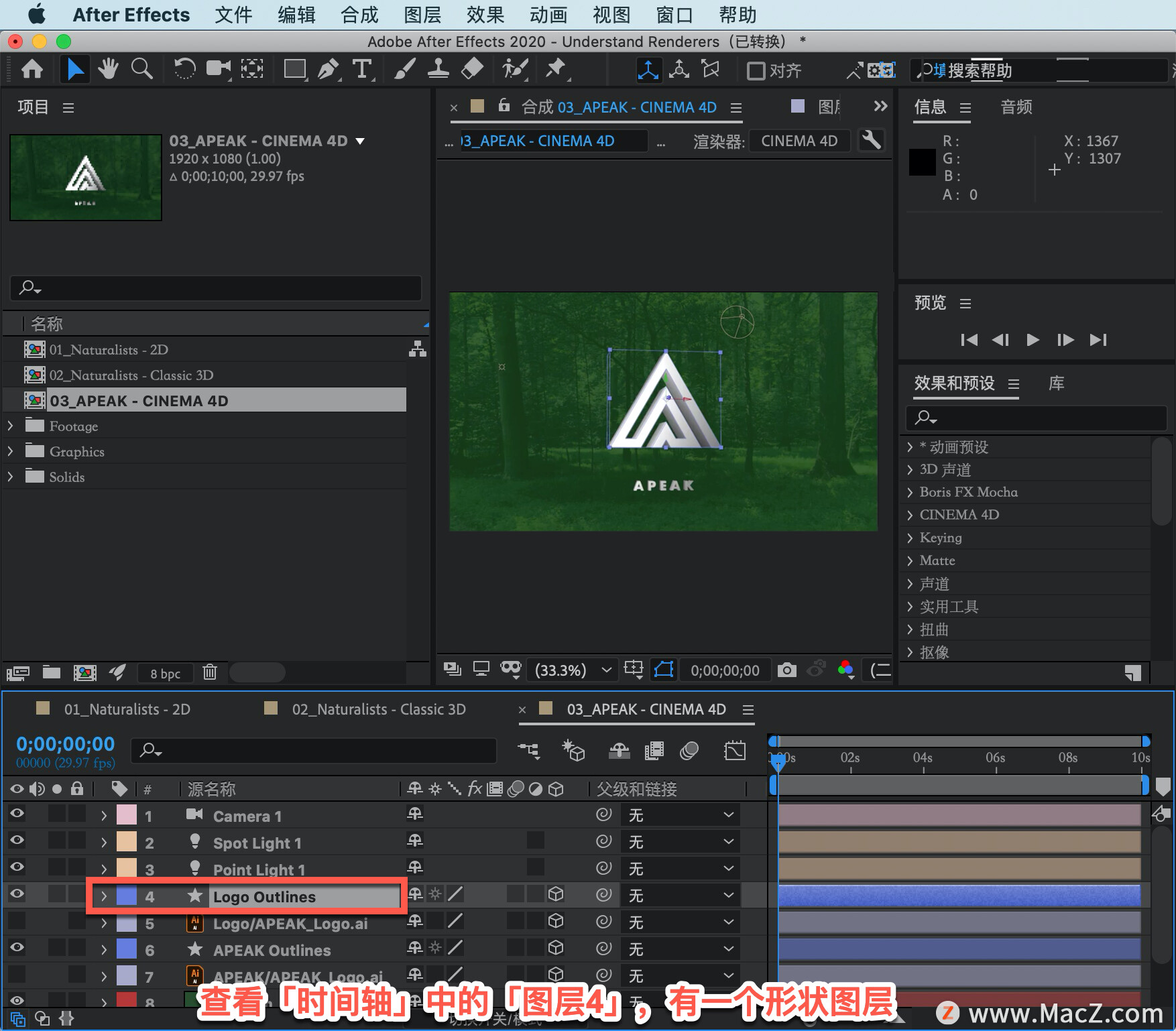Select the Eraser tool
This screenshot has width=1176, height=1031.
click(473, 68)
